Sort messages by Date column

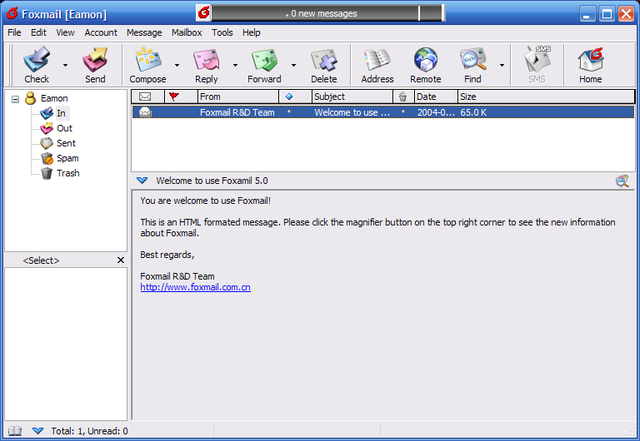pos(436,97)
